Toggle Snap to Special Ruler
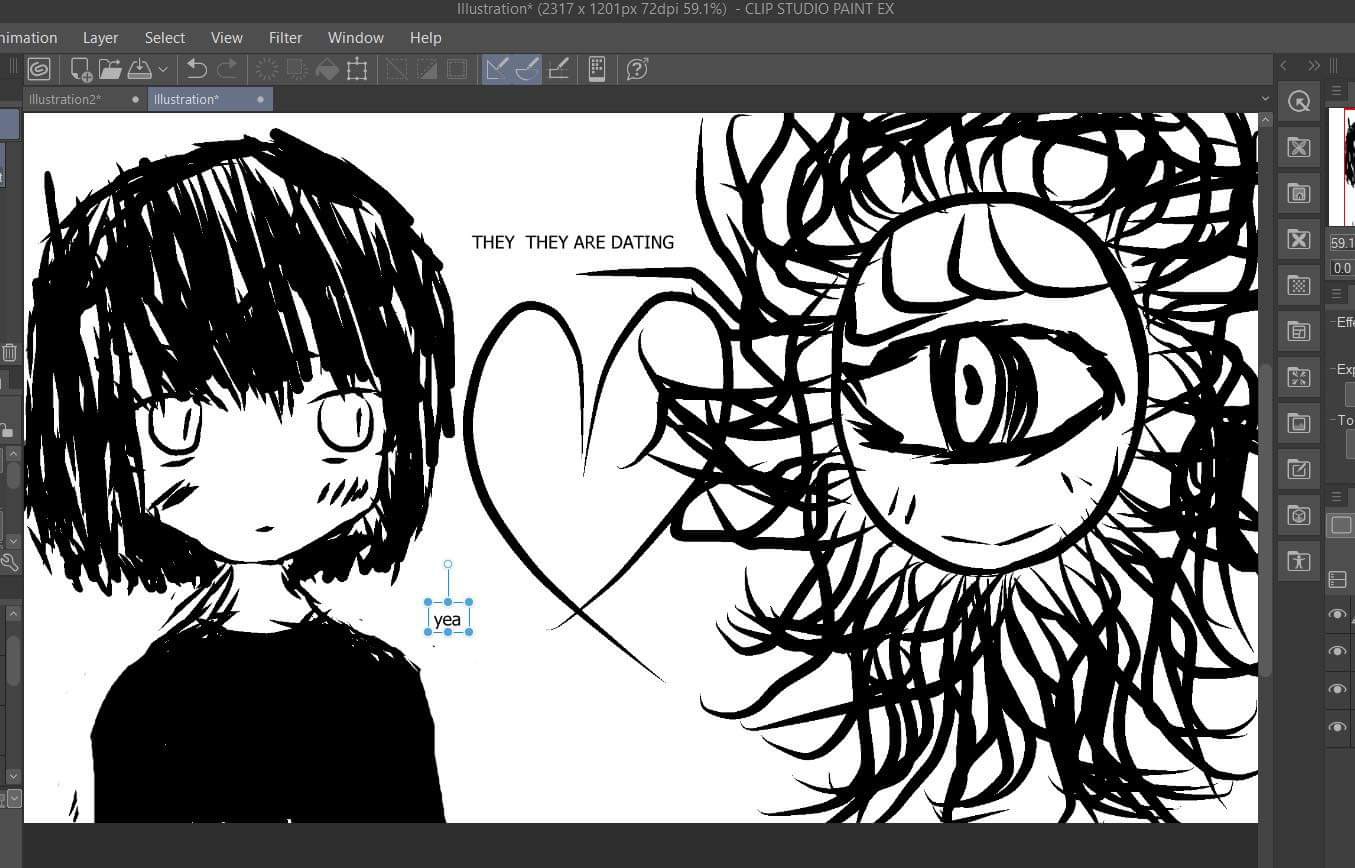The height and width of the screenshot is (868, 1355). coord(527,69)
